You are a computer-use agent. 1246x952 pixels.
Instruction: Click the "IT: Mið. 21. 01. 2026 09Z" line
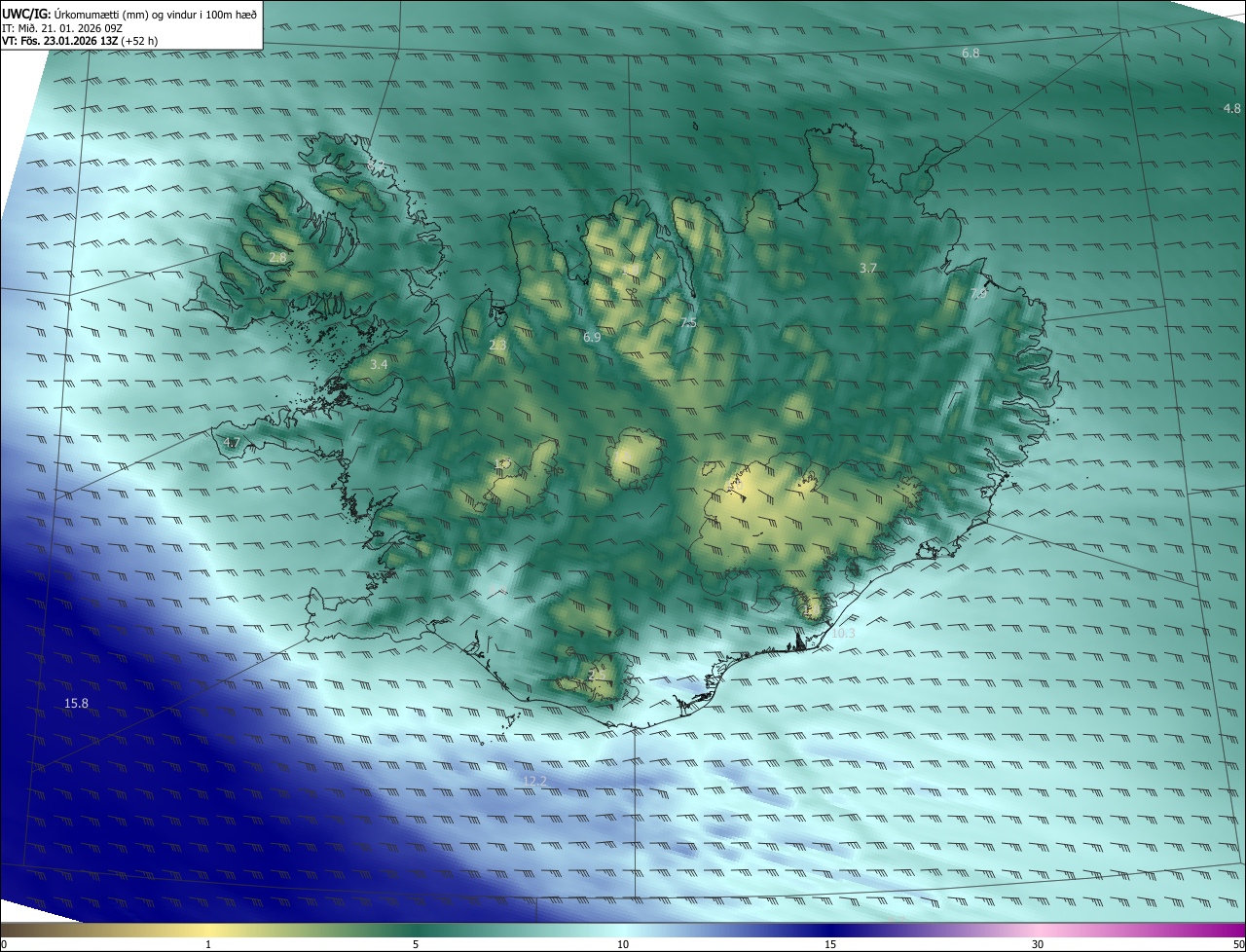pos(64,28)
